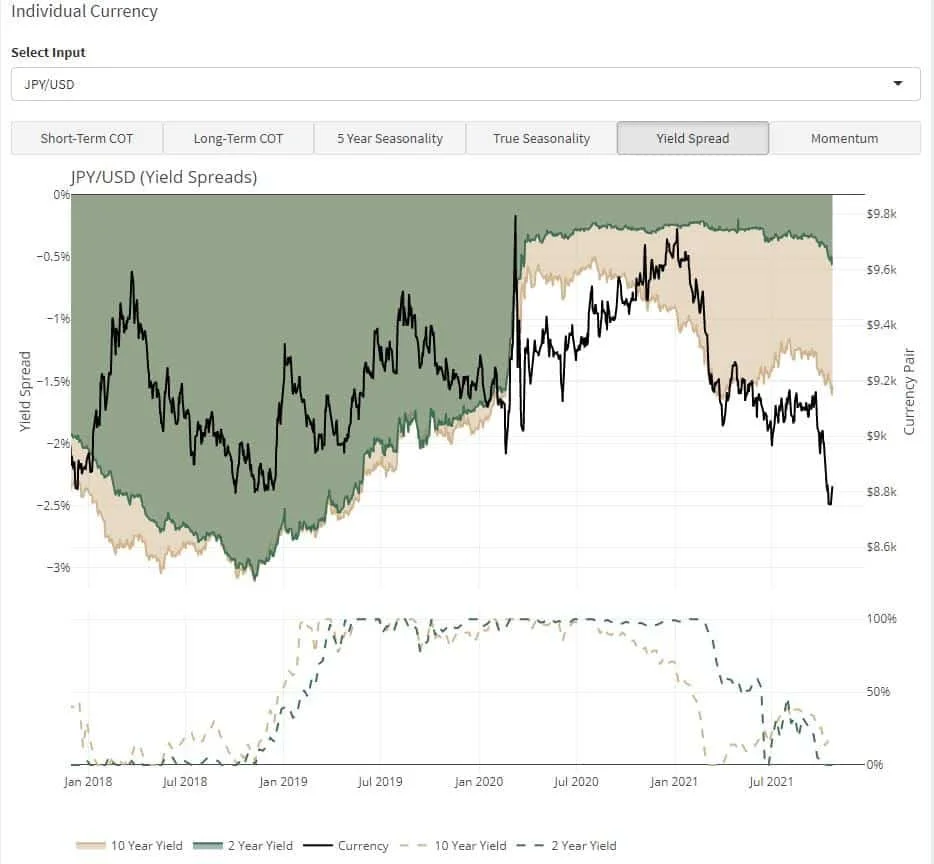
Task: Open the JPY/USD currency select dropdown
Action: pos(465,84)
